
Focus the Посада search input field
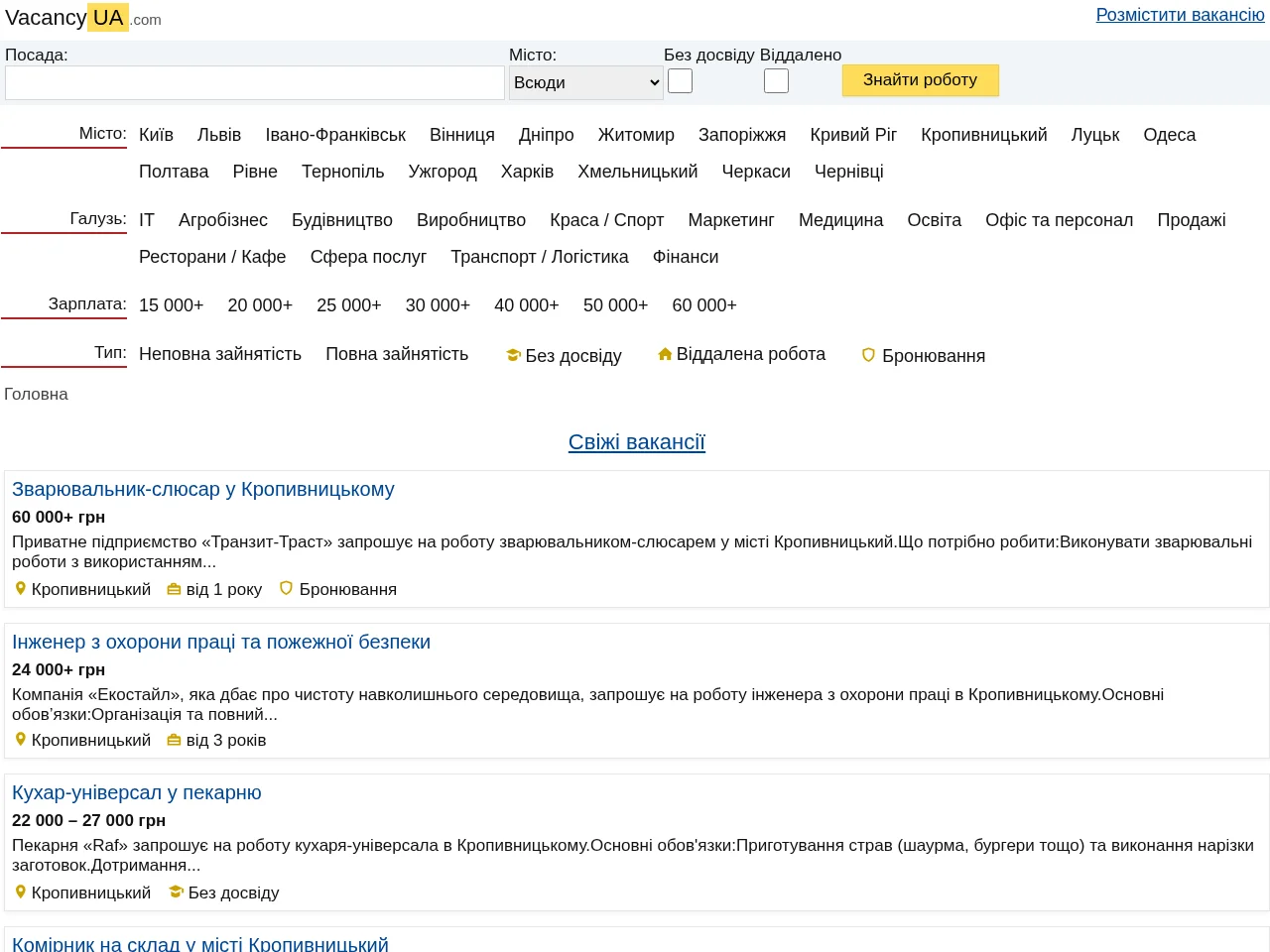pyautogui.click(x=255, y=82)
